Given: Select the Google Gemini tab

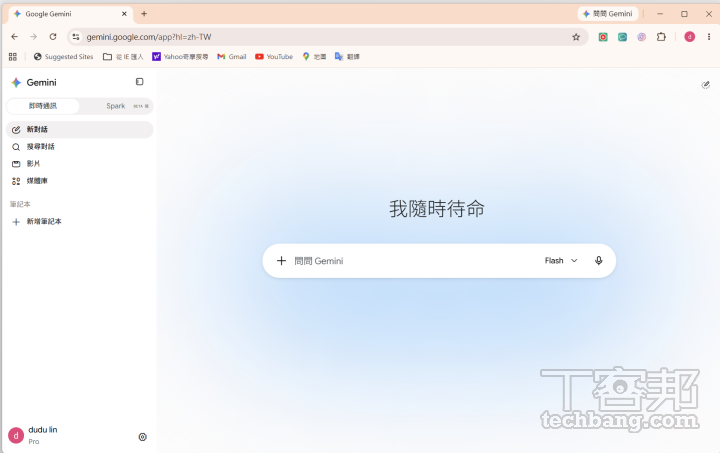Looking at the screenshot, I should [69, 14].
